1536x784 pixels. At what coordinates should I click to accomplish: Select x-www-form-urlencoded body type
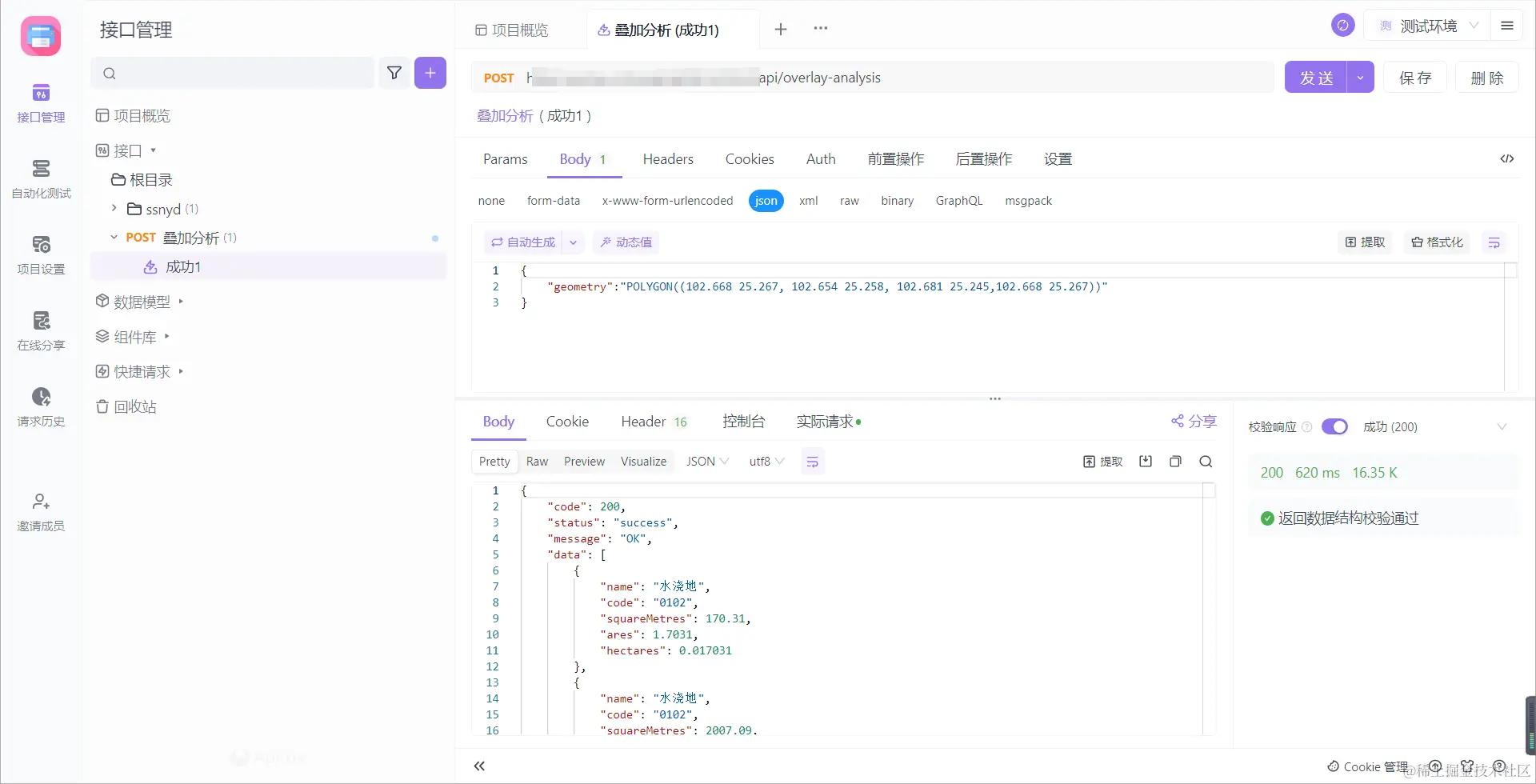tap(667, 201)
